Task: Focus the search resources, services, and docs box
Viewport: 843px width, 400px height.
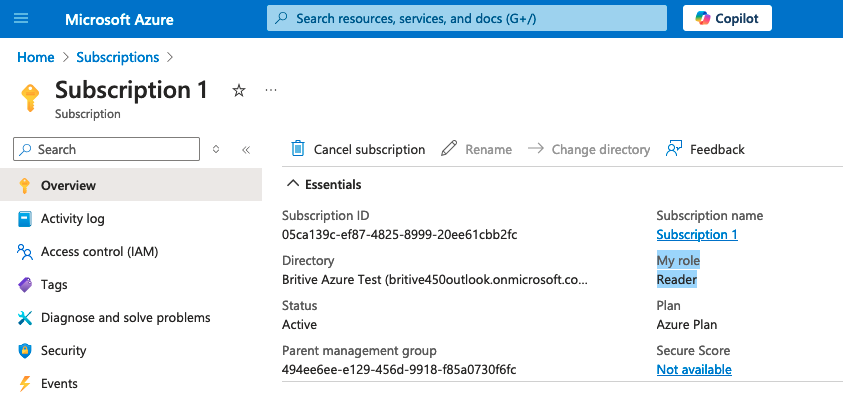Action: (467, 18)
